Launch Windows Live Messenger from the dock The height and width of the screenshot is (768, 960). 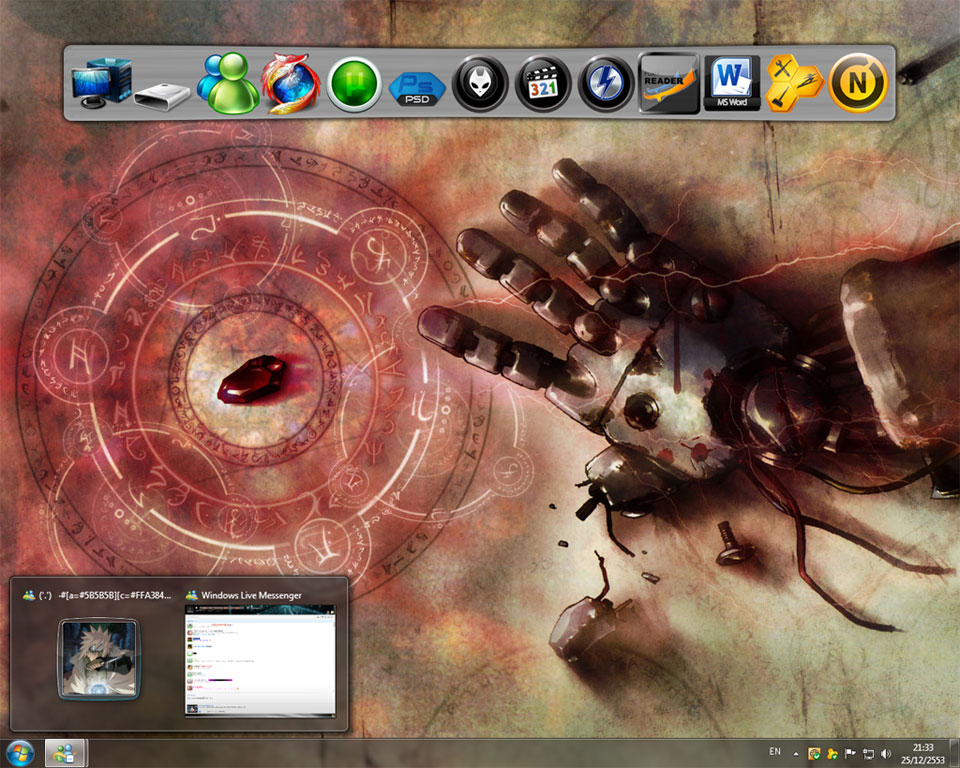228,83
